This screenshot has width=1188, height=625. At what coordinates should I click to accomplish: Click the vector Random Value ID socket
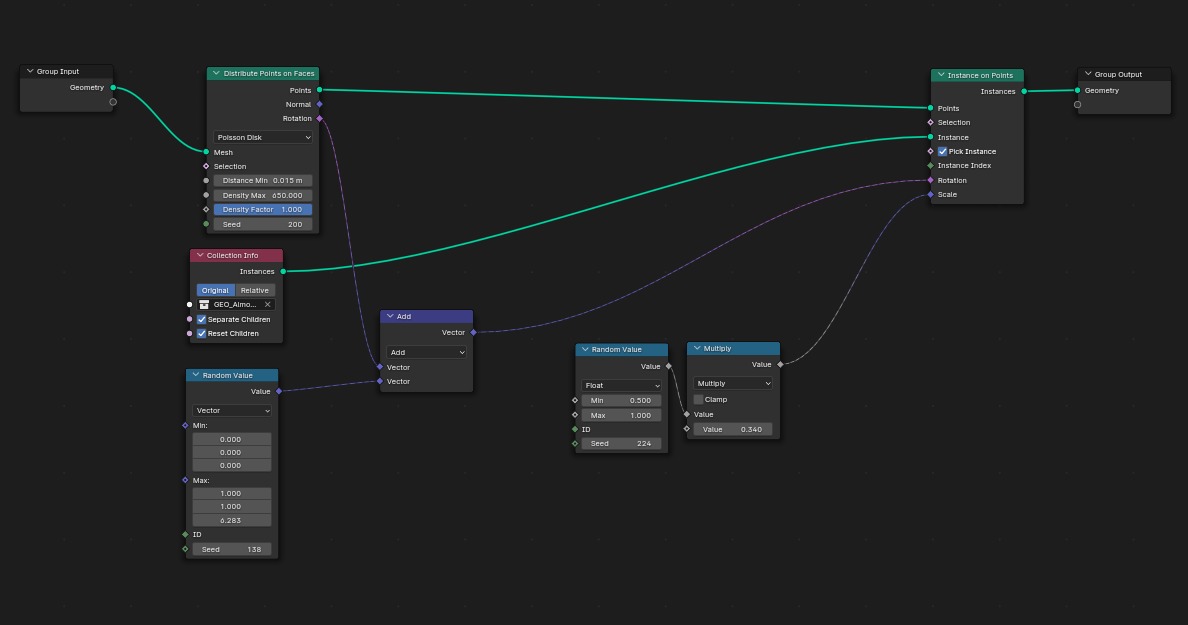[x=186, y=535]
